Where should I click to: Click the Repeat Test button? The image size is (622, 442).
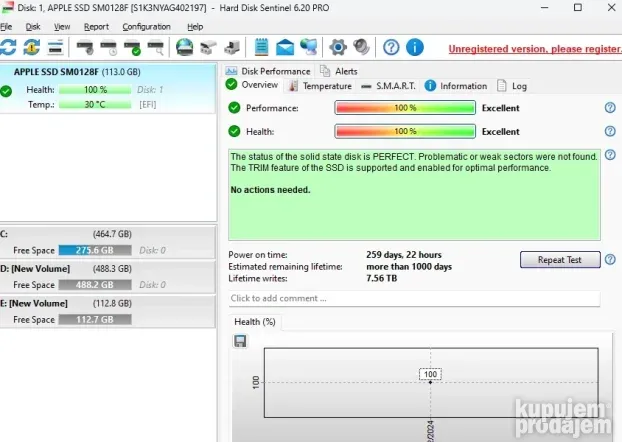pos(560,260)
